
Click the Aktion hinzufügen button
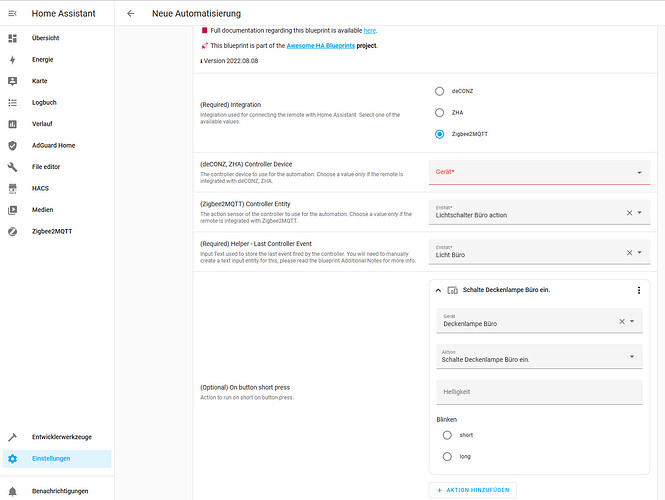coord(474,490)
